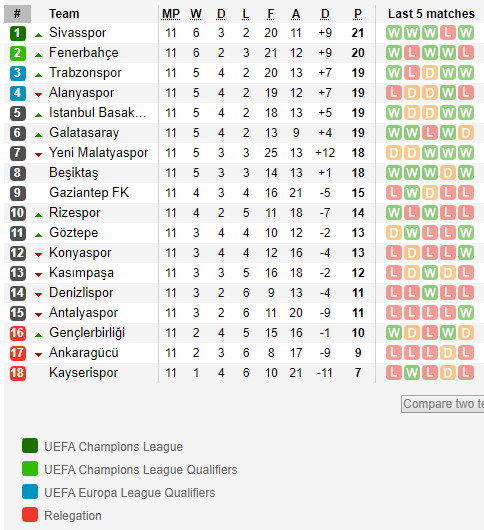The height and width of the screenshot is (530, 484).
Task: Click the green up arrow beside Fenerbahçe
Action: click(39, 54)
